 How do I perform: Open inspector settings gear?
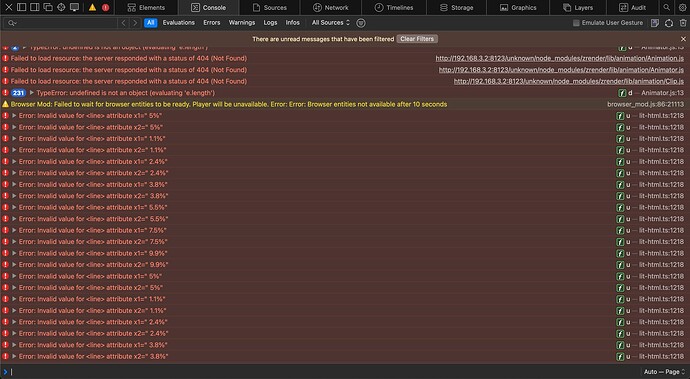coord(682,7)
